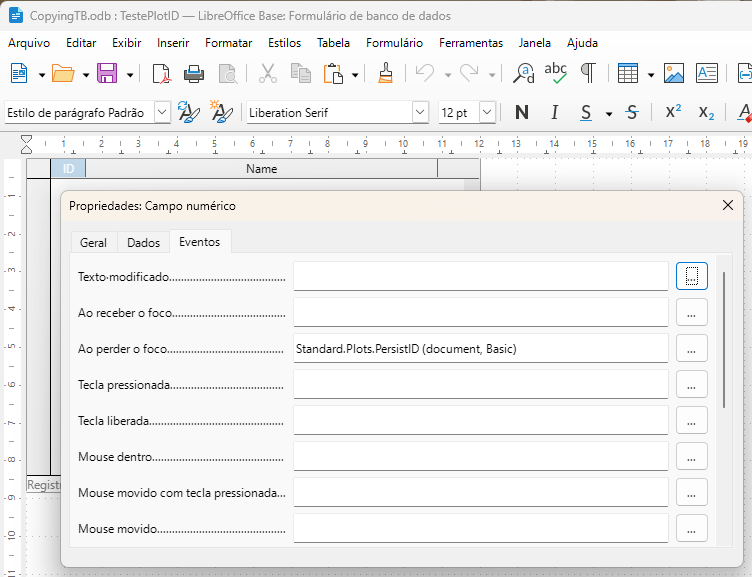This screenshot has height=577, width=752.
Task: Click the Superscript icon
Action: click(674, 112)
